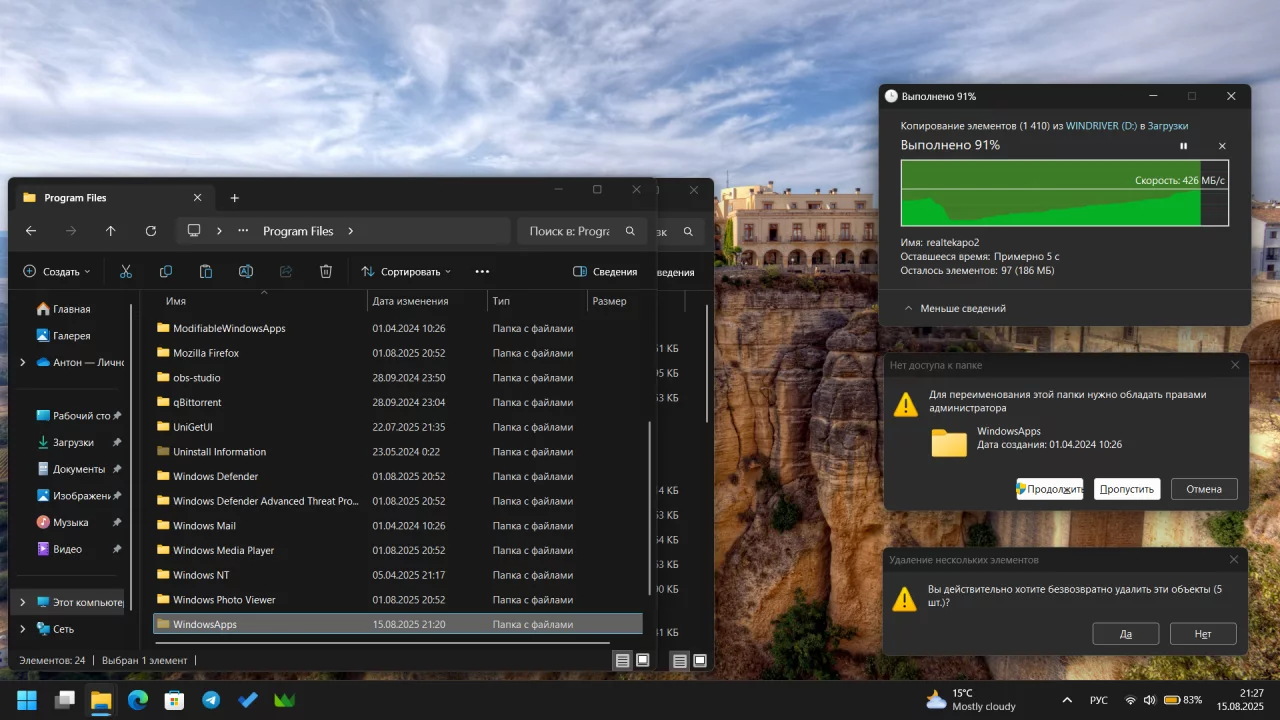Switch to large thumbnails view in status bar
This screenshot has width=1280, height=720.
[643, 660]
